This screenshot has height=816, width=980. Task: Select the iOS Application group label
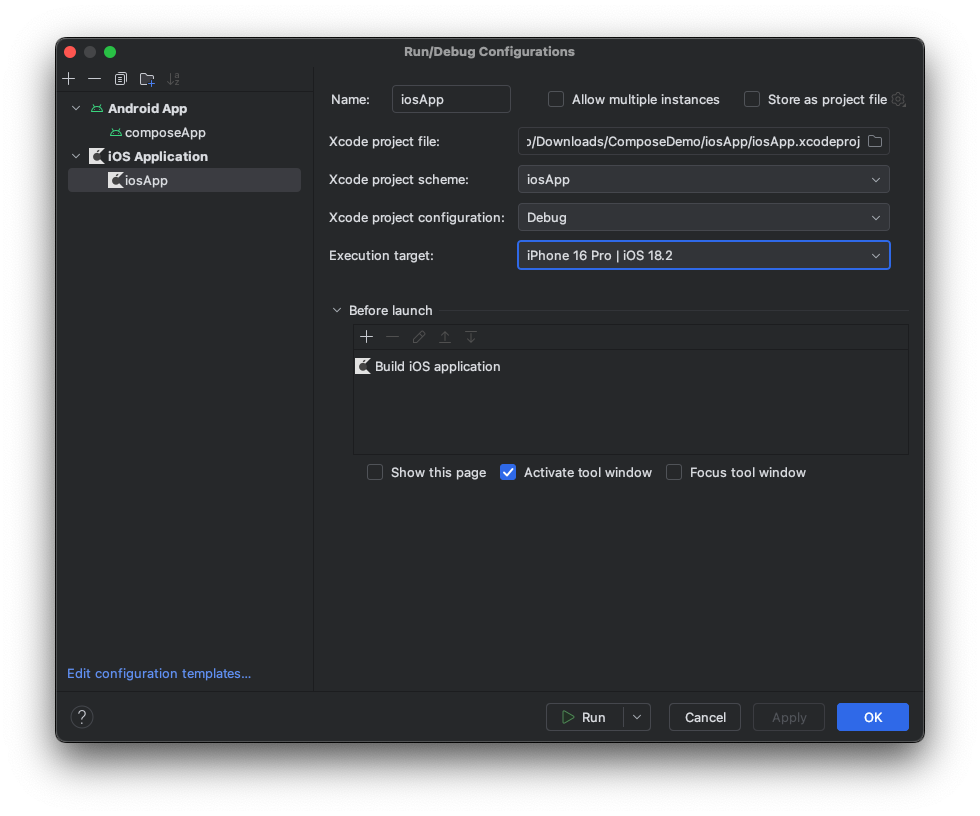158,157
